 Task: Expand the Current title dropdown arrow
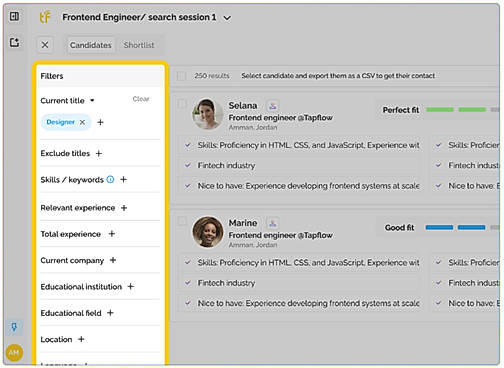92,100
